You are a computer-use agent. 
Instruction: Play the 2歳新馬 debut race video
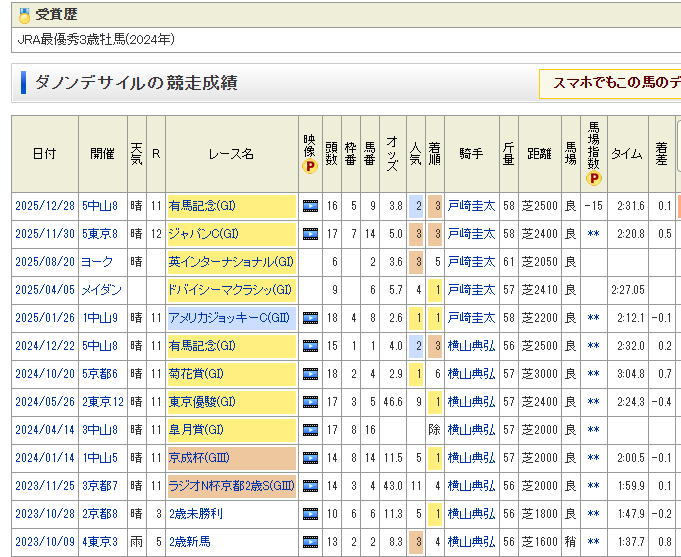pyautogui.click(x=310, y=542)
